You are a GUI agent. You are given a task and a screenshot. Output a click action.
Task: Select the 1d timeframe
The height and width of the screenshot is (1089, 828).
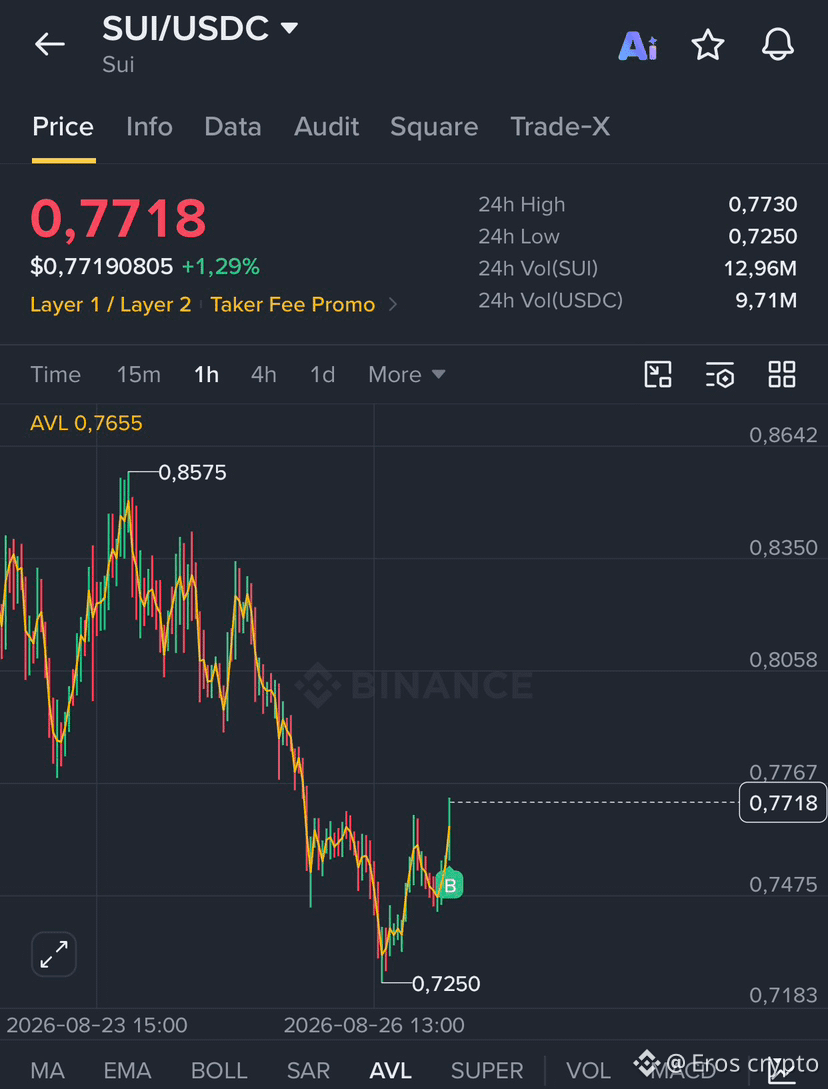322,375
